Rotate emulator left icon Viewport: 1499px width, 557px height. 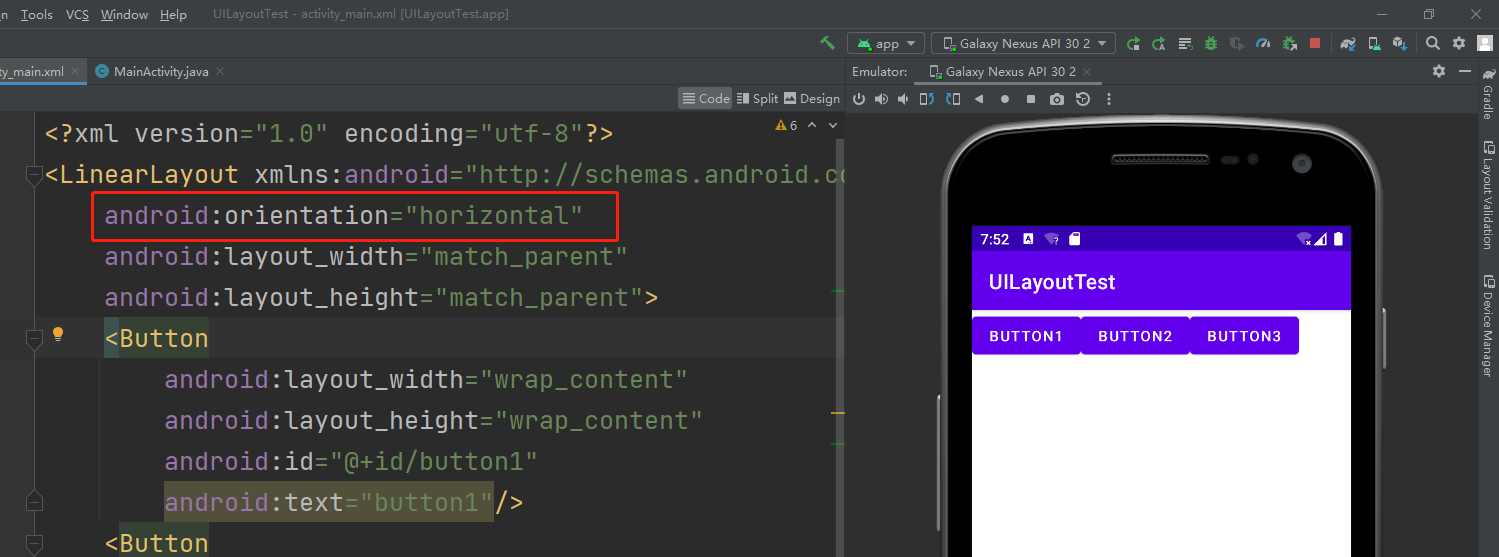point(927,99)
